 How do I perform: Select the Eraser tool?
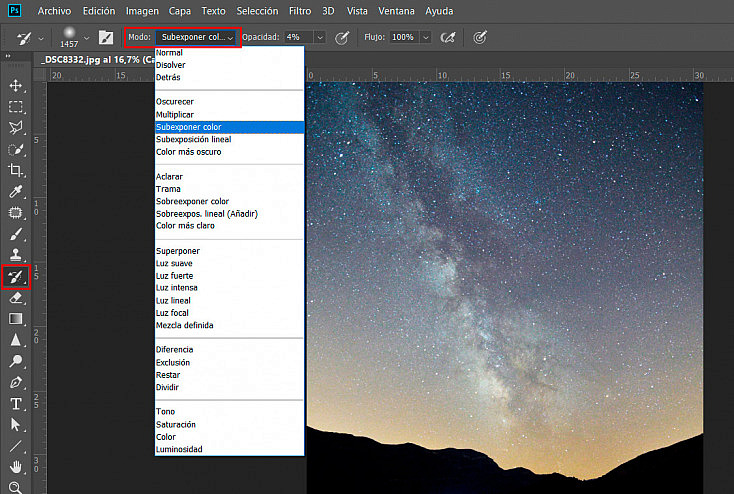(x=15, y=298)
